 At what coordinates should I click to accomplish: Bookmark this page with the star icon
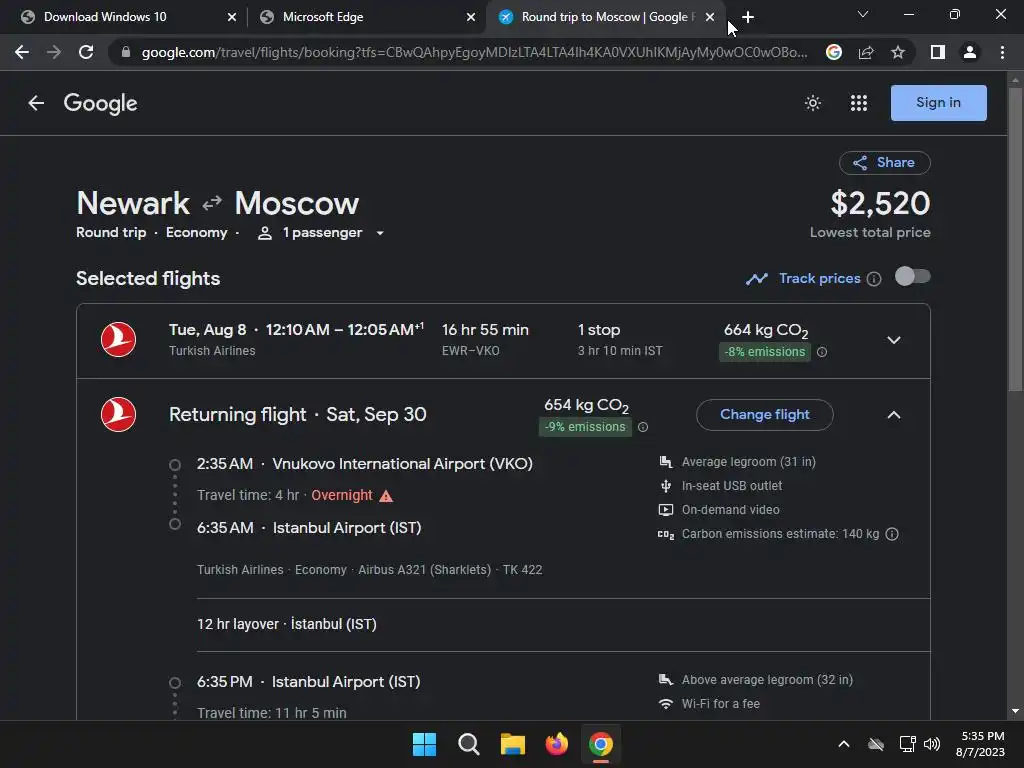pyautogui.click(x=898, y=52)
